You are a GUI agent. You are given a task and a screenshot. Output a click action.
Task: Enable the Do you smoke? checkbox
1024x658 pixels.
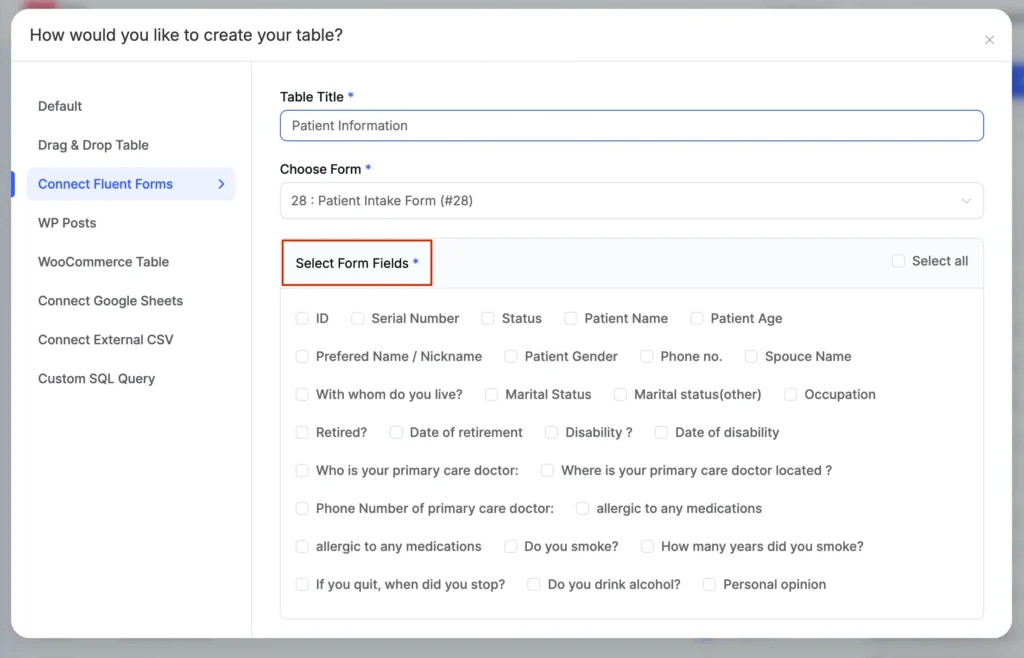tap(511, 547)
